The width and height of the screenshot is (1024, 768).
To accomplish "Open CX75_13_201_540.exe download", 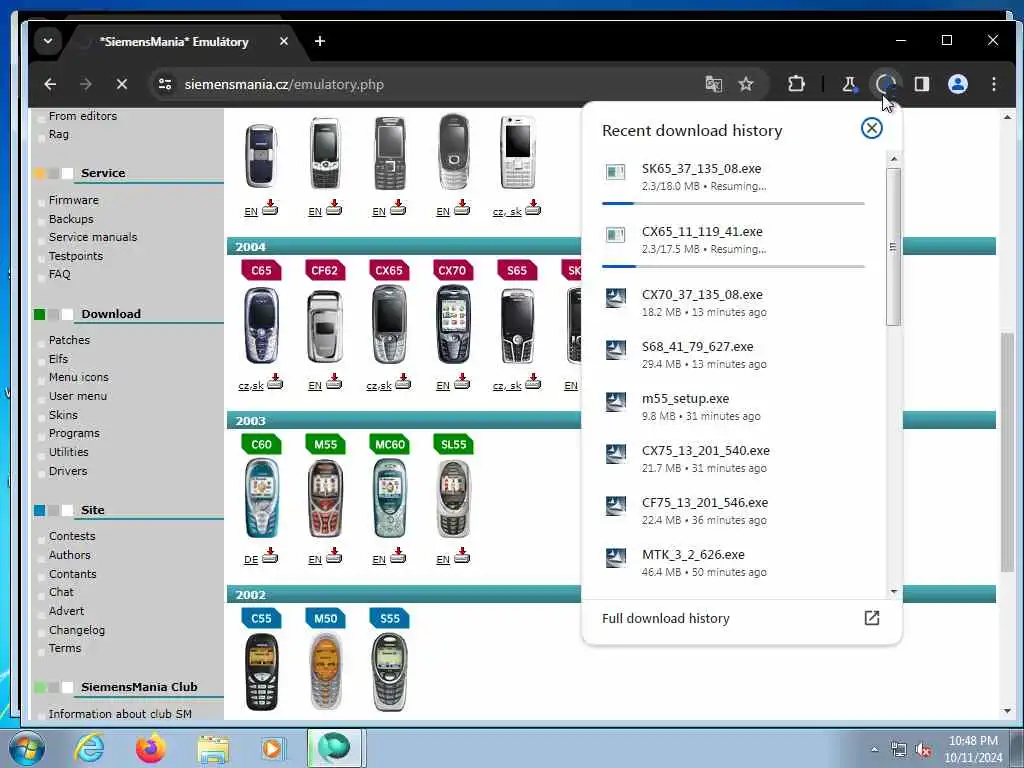I will click(x=733, y=458).
